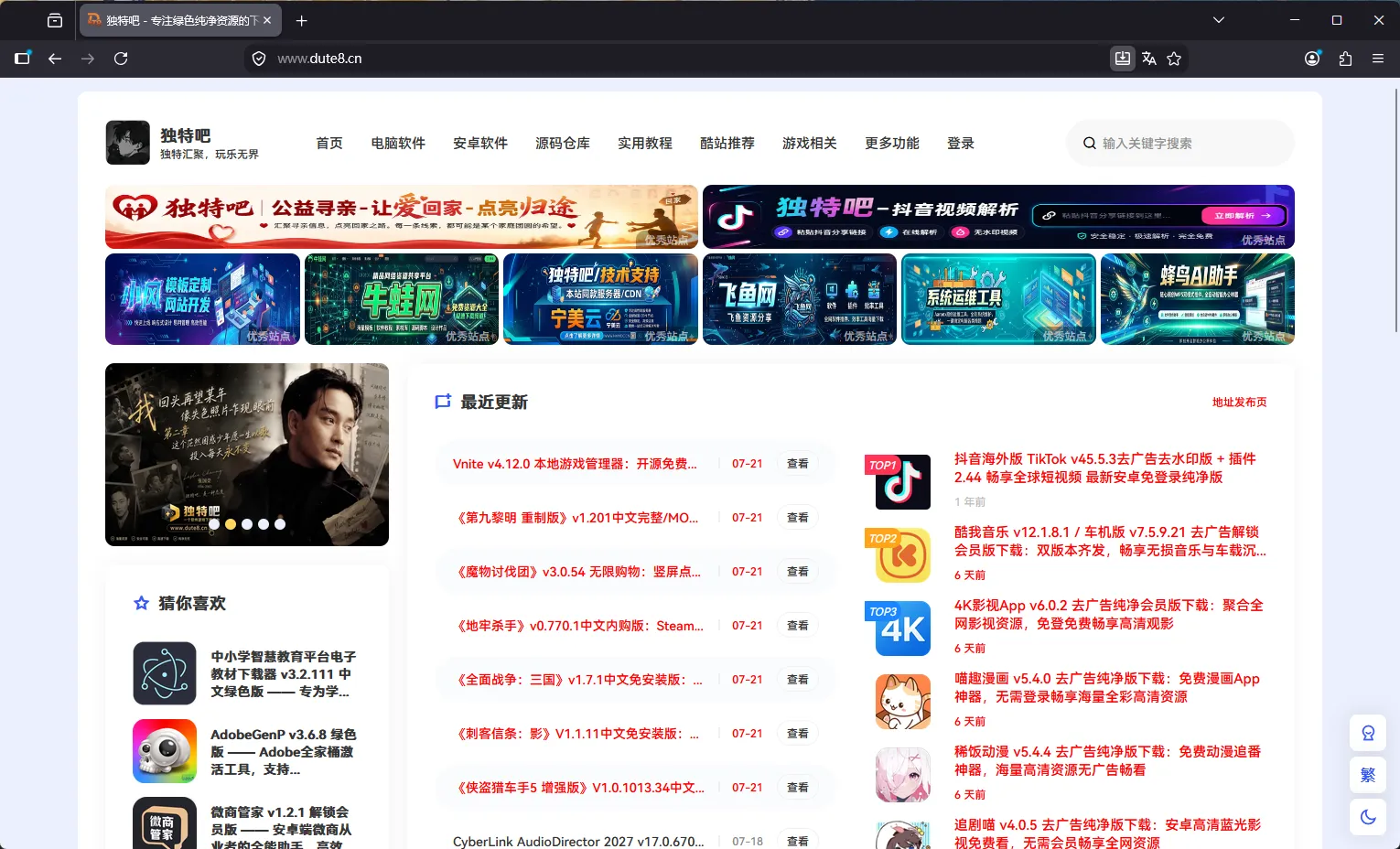Click the translate page icon
1400x849 pixels.
tap(1149, 59)
